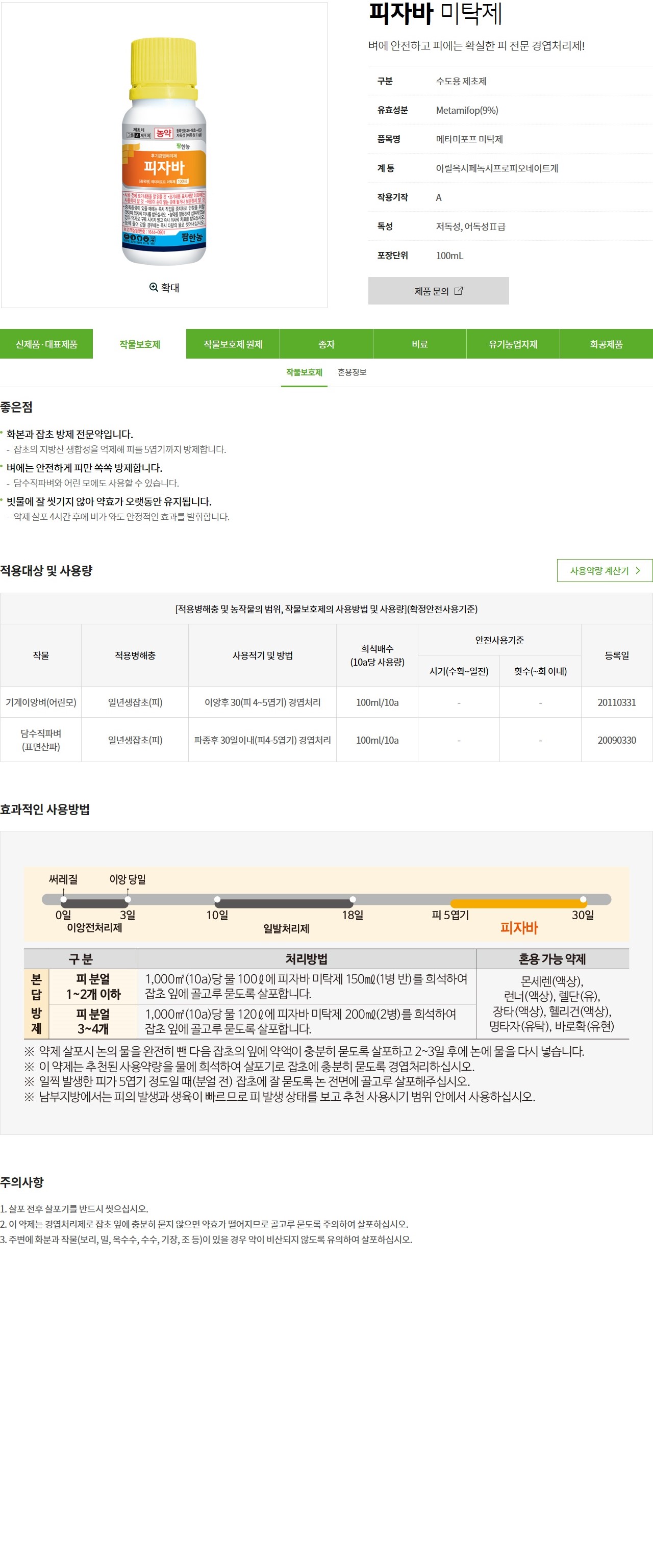This screenshot has width=653, height=1568.
Task: Select the Metamifop(9%) ingredient text
Action: 467,110
